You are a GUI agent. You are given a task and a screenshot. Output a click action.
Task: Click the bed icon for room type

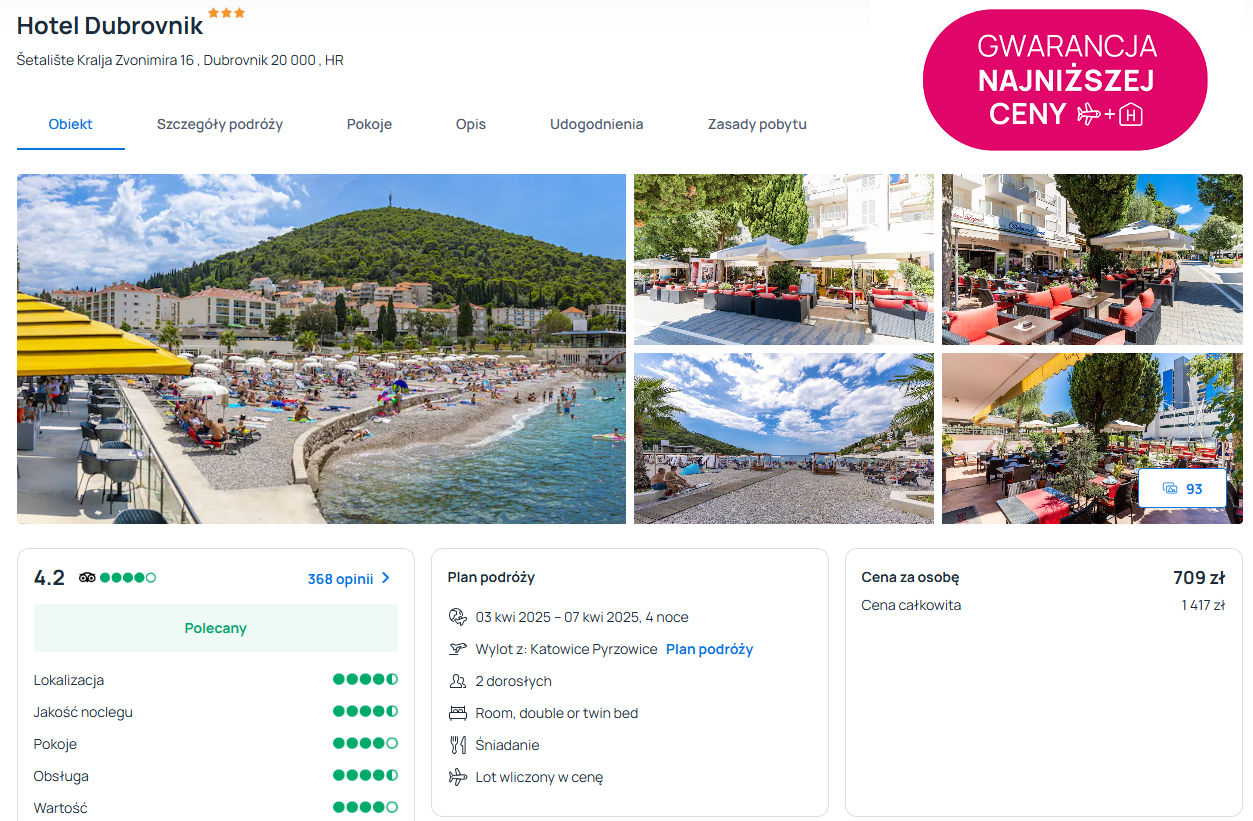[x=458, y=713]
